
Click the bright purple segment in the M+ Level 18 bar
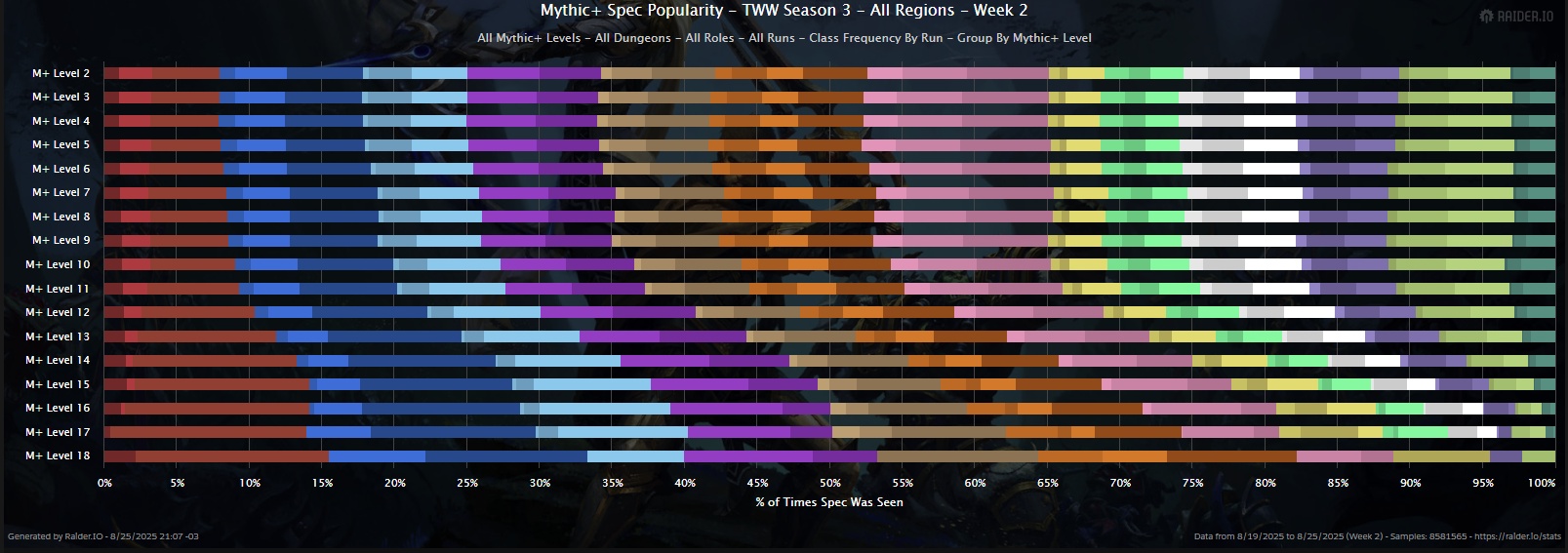click(x=748, y=455)
